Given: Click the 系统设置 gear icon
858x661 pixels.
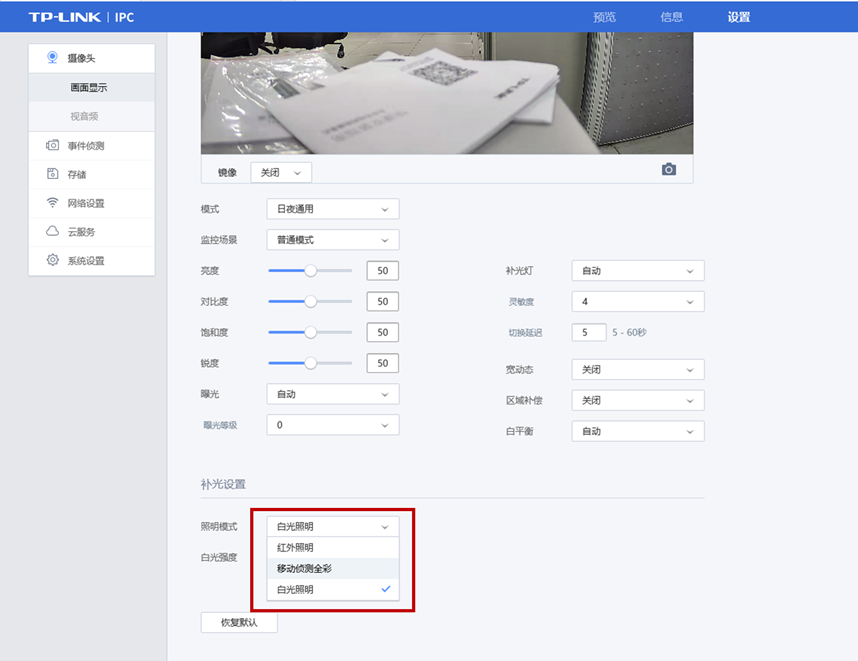Looking at the screenshot, I should point(52,260).
